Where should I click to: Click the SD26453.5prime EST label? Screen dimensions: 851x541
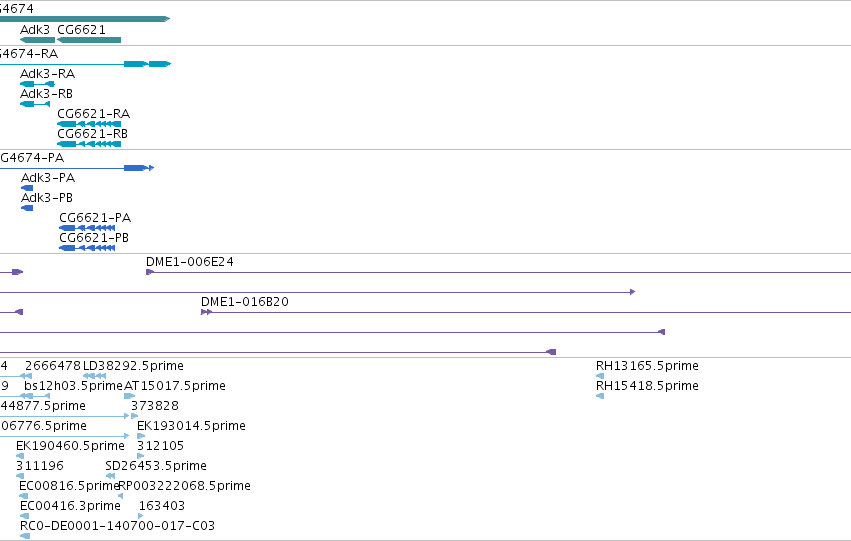156,466
